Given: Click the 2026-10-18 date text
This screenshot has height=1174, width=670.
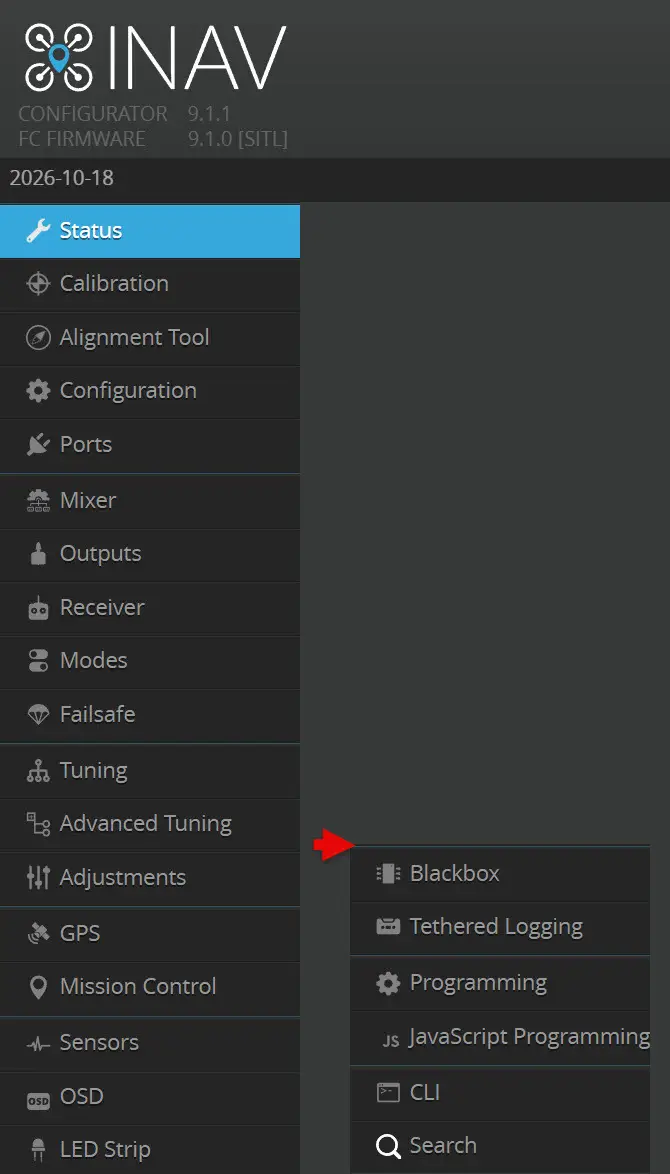Looking at the screenshot, I should [x=62, y=179].
